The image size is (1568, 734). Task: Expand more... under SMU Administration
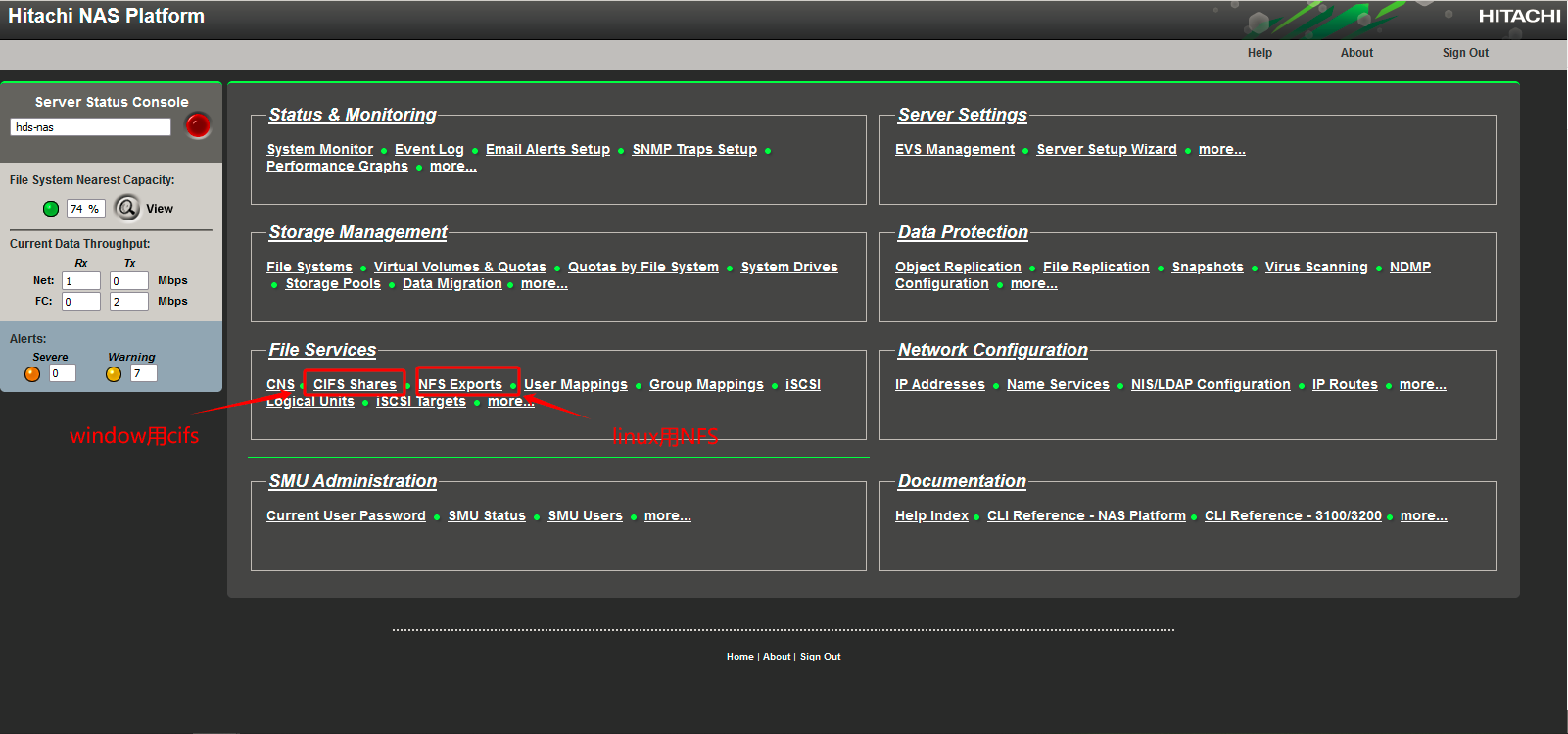[x=668, y=515]
